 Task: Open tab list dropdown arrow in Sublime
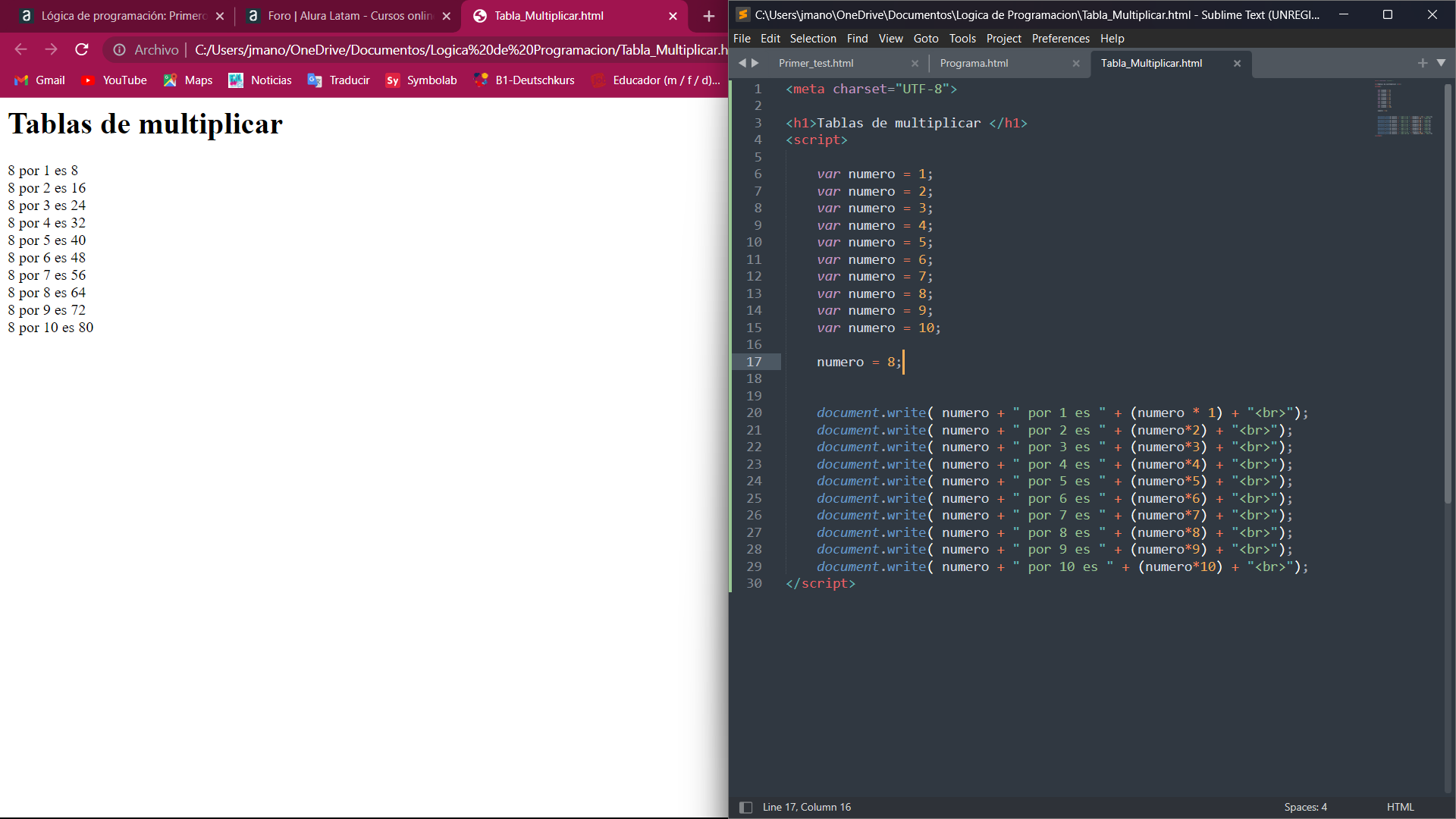click(x=1441, y=63)
